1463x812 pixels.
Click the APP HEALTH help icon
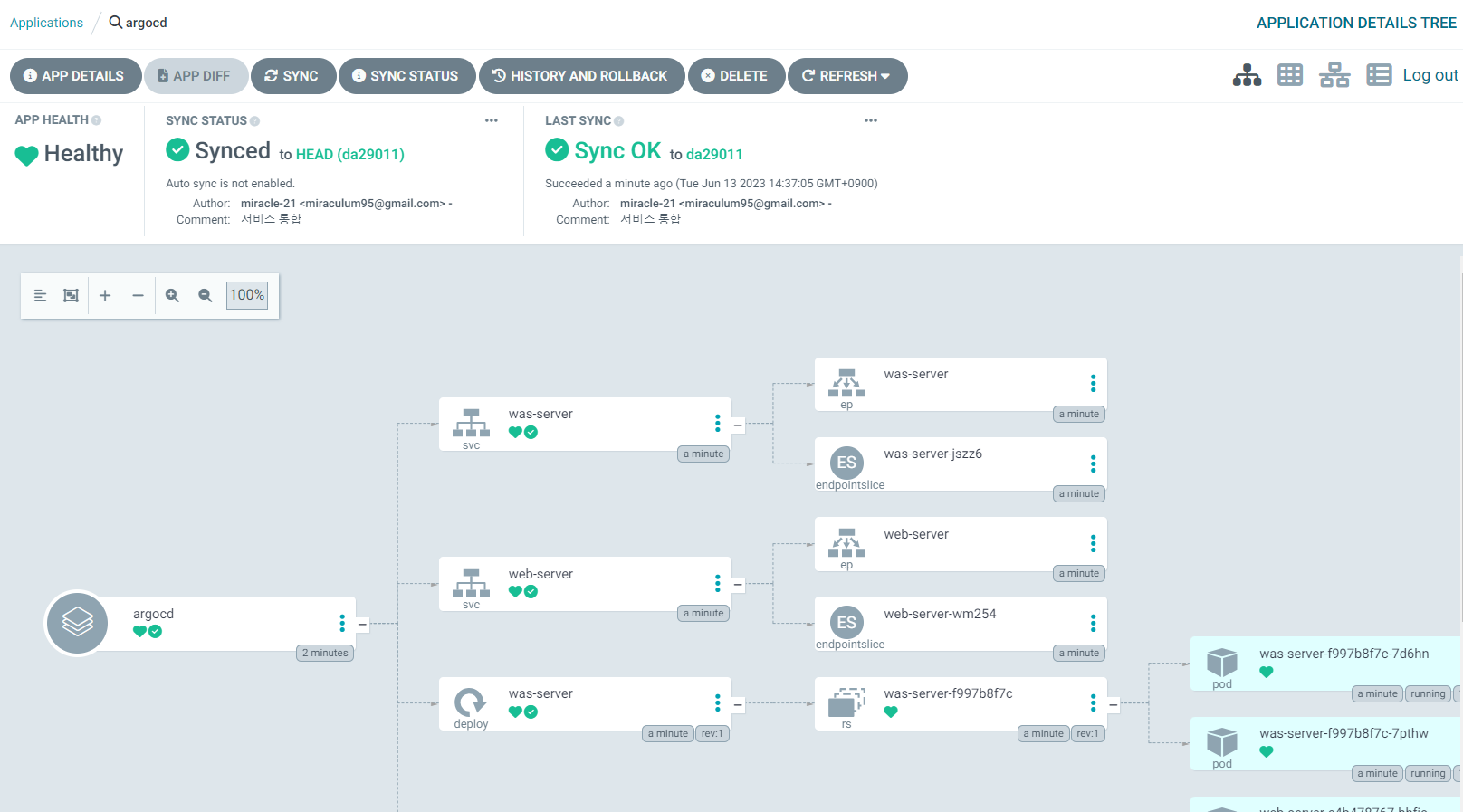click(96, 120)
